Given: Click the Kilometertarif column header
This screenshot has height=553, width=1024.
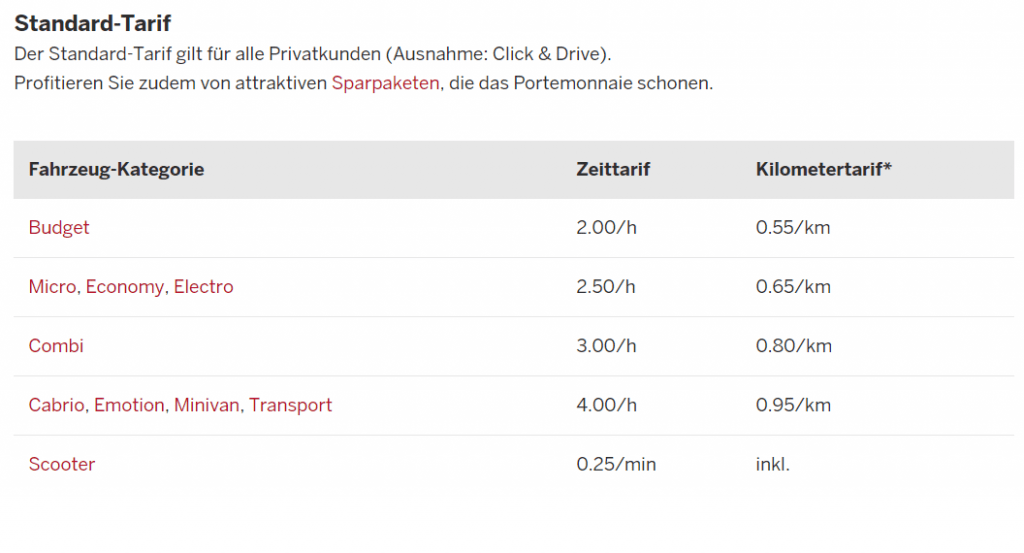Looking at the screenshot, I should click(x=823, y=169).
